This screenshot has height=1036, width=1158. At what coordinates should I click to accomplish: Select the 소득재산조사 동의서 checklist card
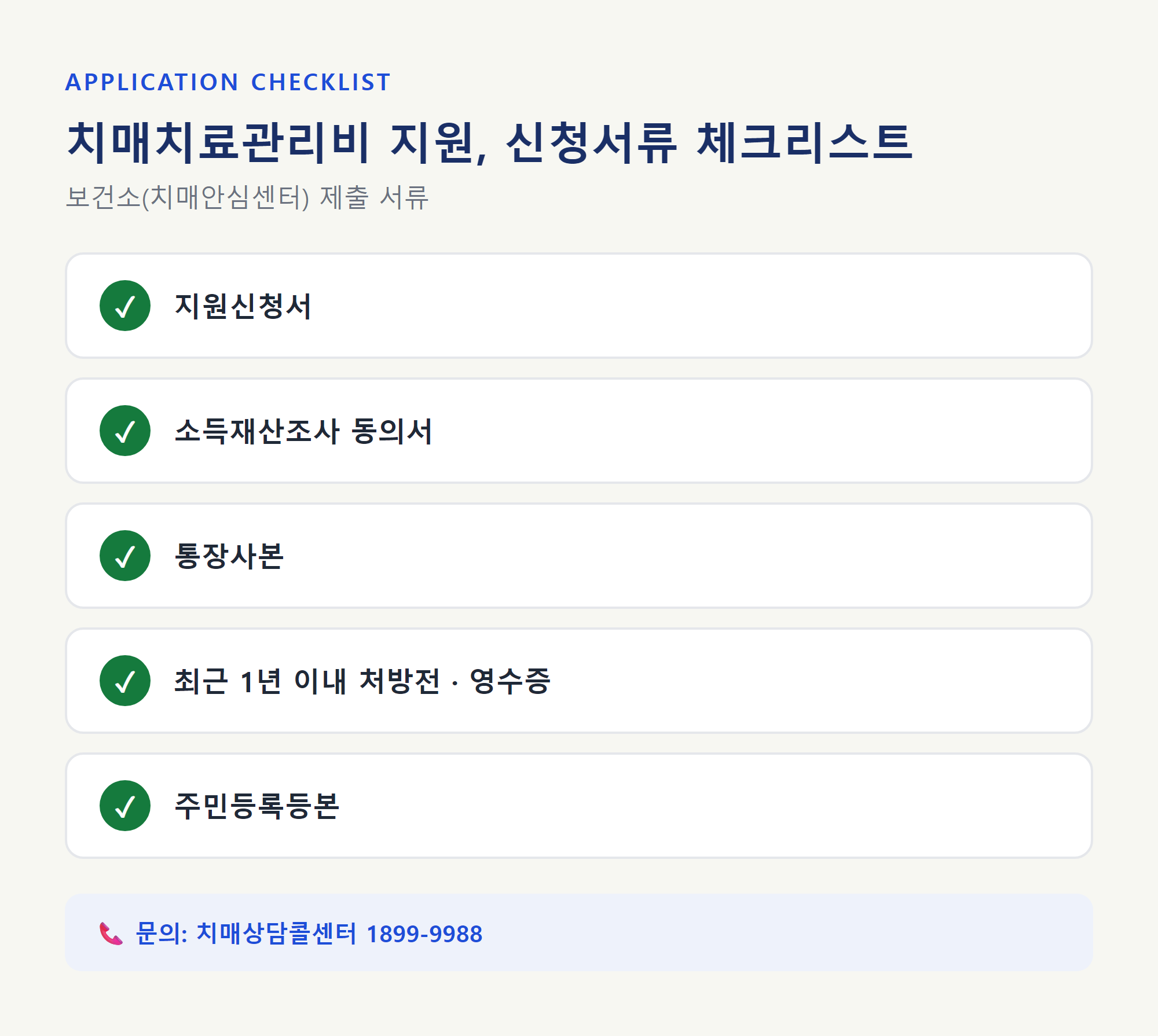click(x=579, y=431)
